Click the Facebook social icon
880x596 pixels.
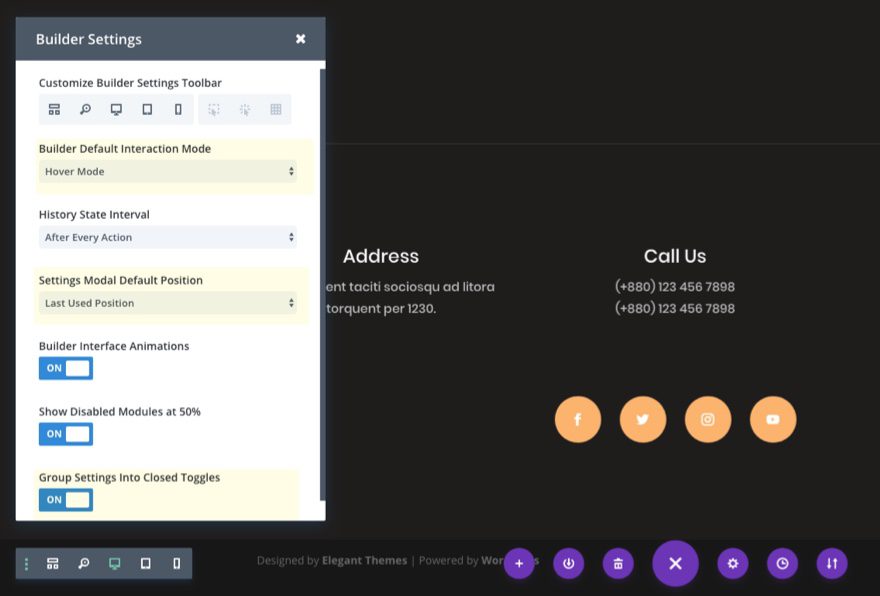[578, 419]
